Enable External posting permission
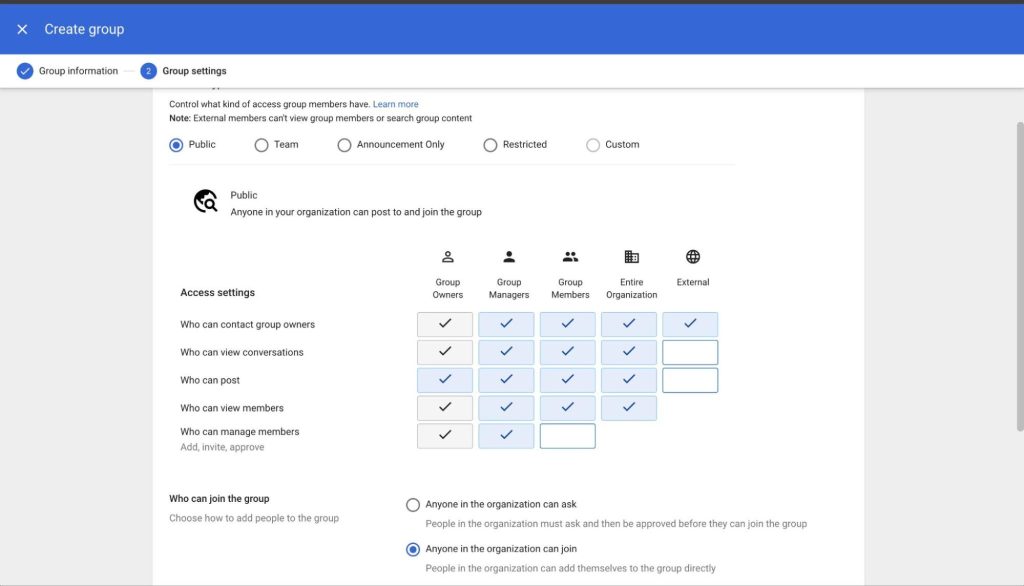 pyautogui.click(x=692, y=380)
